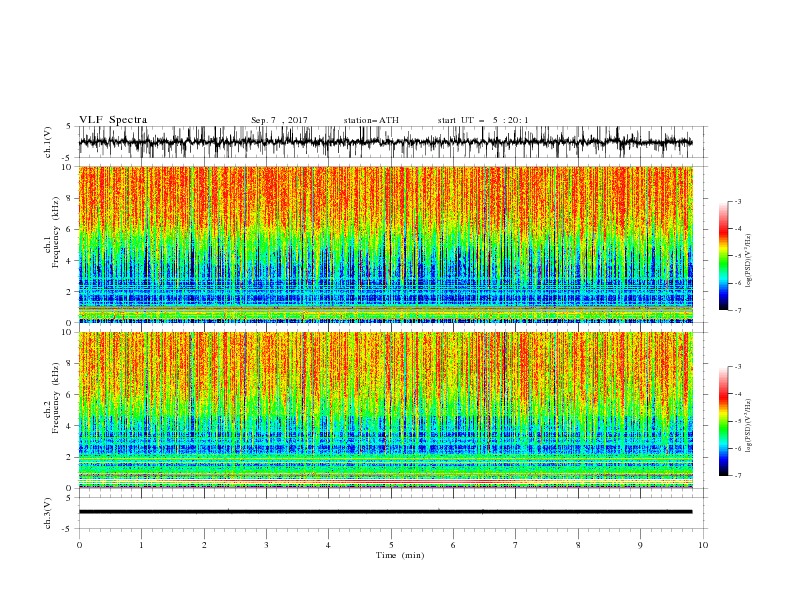
Task: Click the "ch.3(V)" axis label
Action: (48, 513)
